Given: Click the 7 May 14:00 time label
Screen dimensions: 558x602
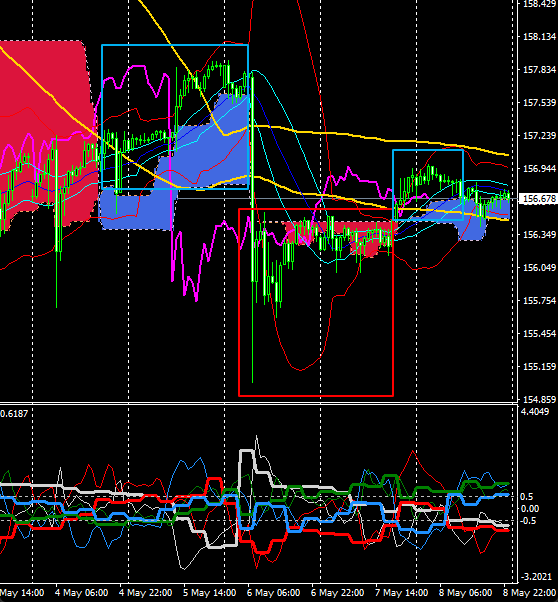Looking at the screenshot, I should (x=401, y=593).
